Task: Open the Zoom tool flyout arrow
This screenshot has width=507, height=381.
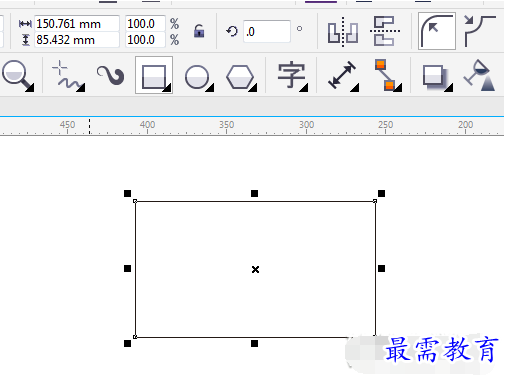Action: [30, 88]
